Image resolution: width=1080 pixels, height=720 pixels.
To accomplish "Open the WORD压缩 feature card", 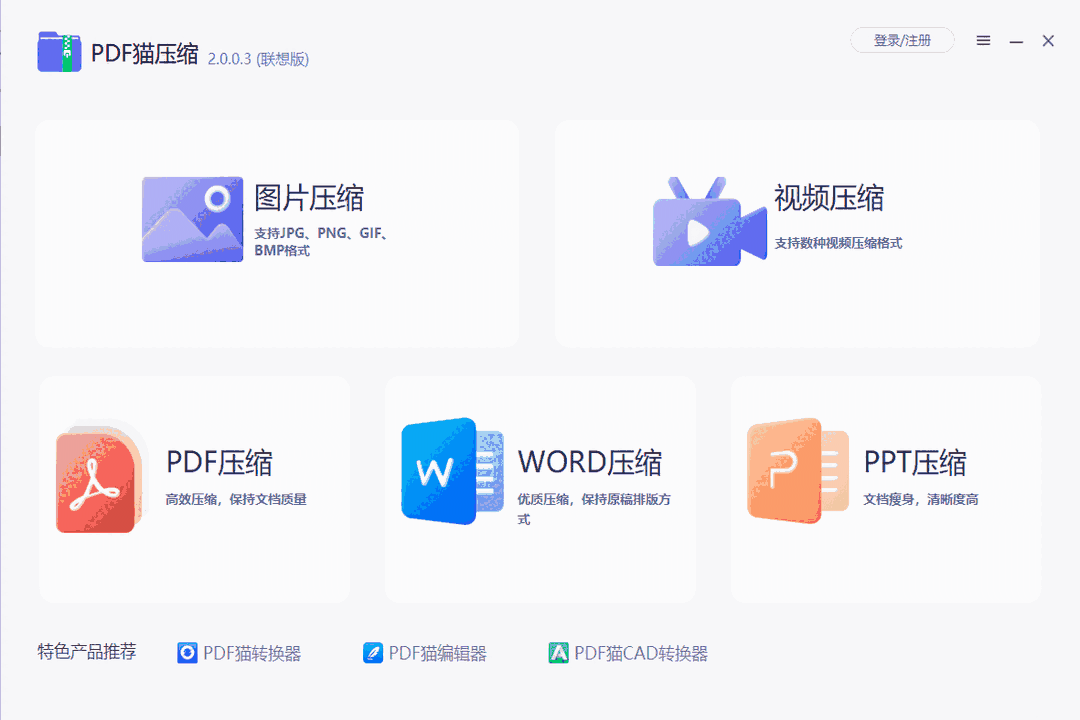I will coord(540,489).
